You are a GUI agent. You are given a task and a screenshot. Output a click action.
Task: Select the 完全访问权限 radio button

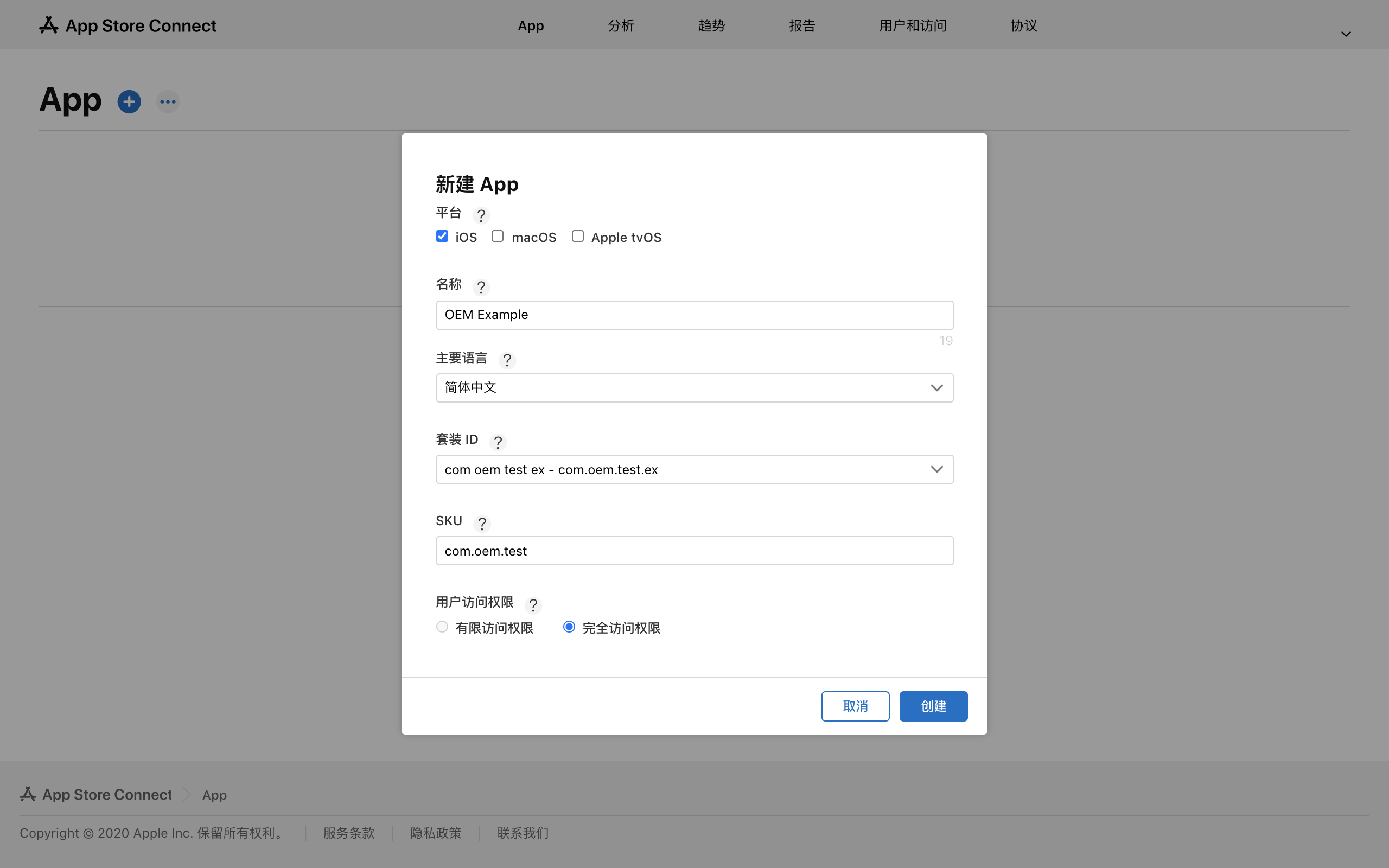pyautogui.click(x=569, y=627)
